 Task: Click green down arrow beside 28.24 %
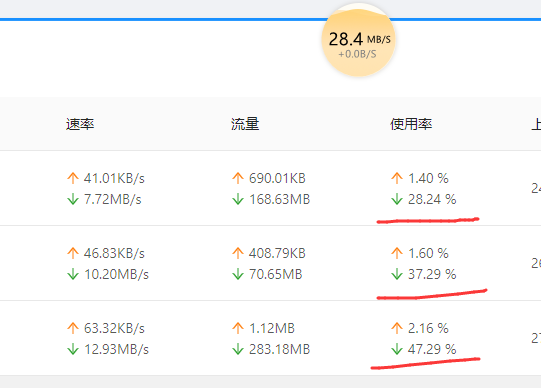point(397,199)
